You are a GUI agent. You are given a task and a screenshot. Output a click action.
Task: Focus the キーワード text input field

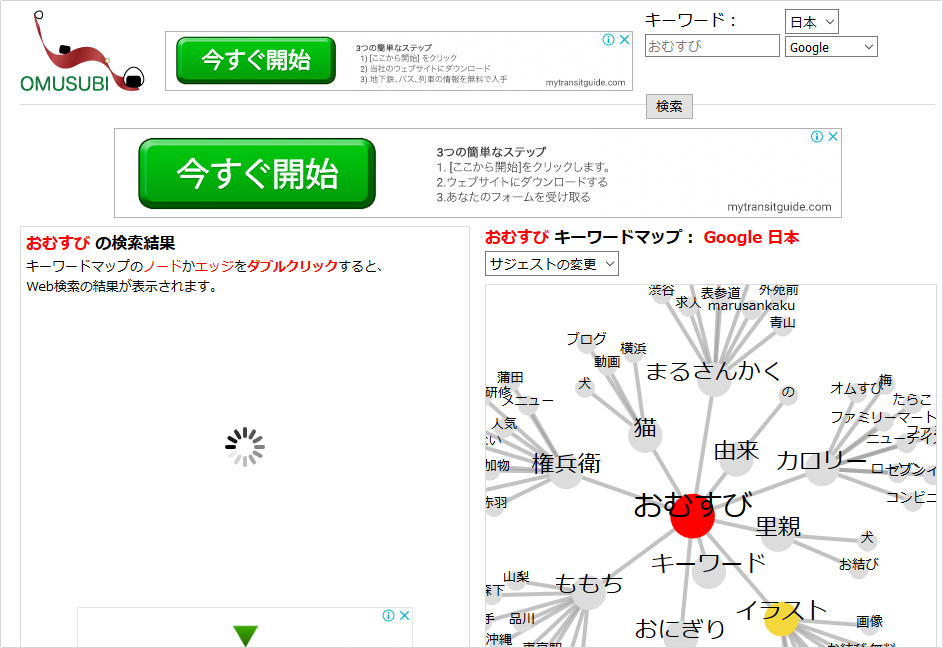tap(711, 46)
